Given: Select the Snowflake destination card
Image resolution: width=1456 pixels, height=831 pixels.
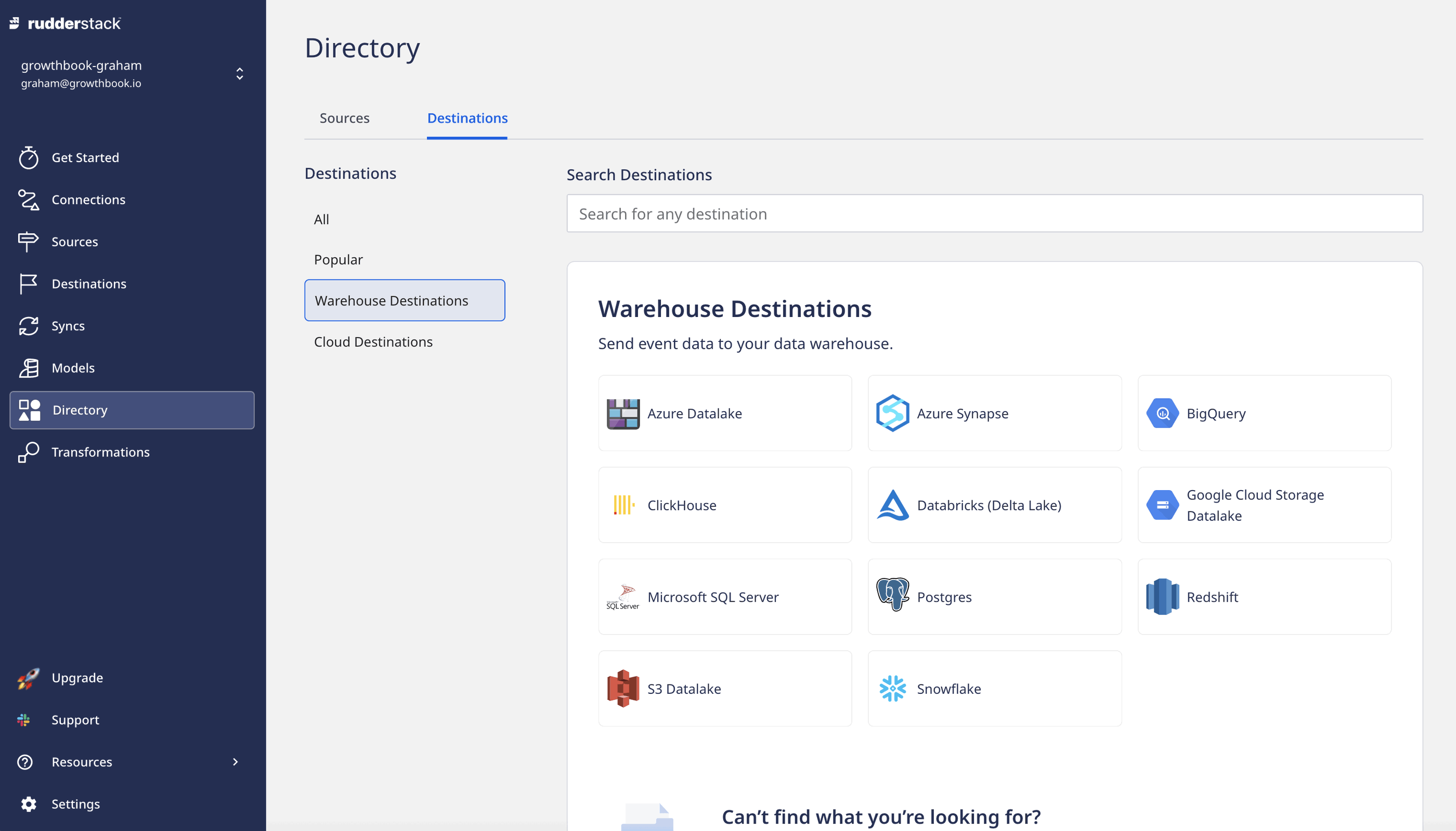Looking at the screenshot, I should [994, 688].
